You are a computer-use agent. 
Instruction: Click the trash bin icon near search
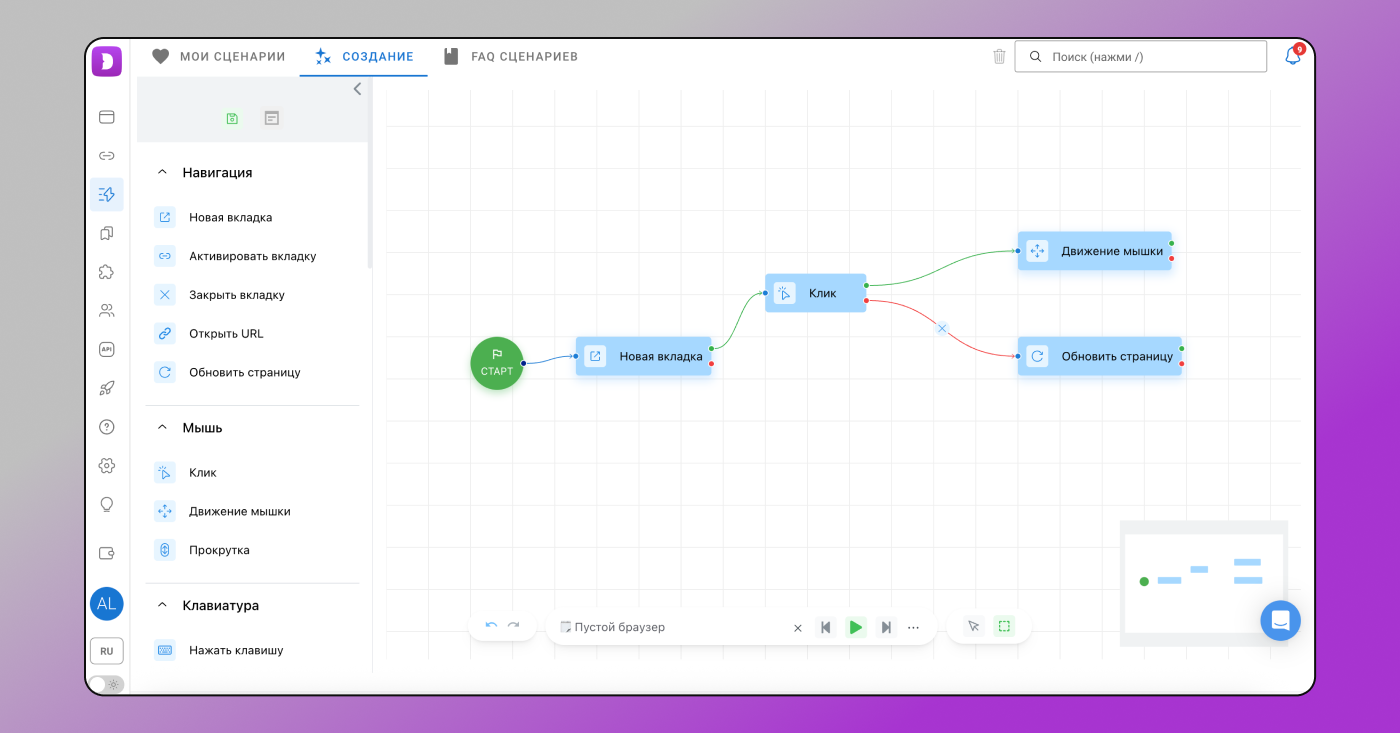coord(999,57)
